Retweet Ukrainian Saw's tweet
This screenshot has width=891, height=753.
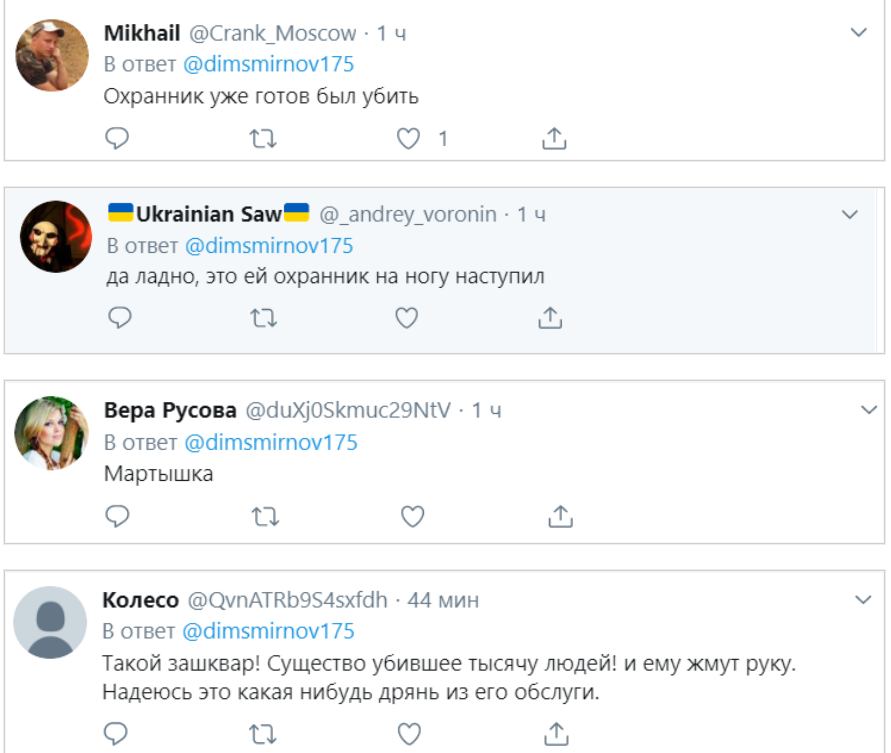(264, 318)
